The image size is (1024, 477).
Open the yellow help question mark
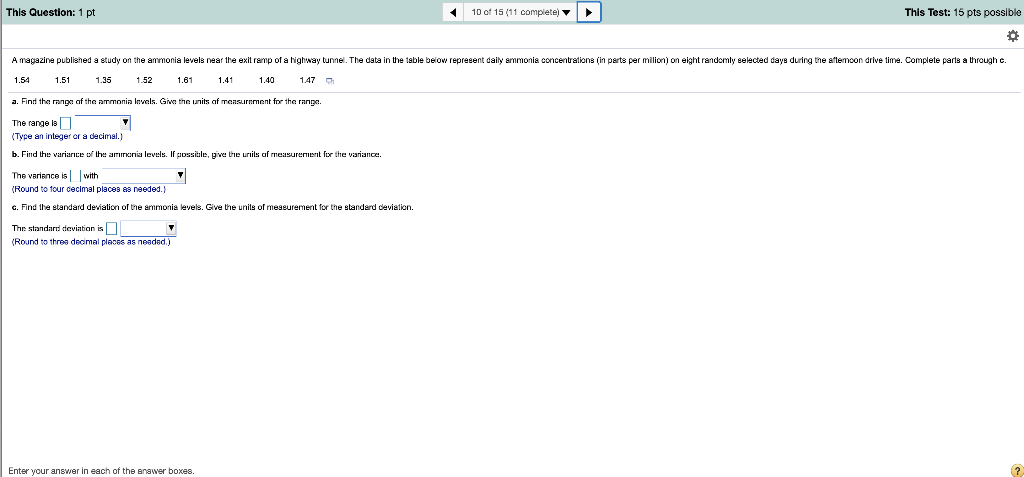pos(1016,470)
